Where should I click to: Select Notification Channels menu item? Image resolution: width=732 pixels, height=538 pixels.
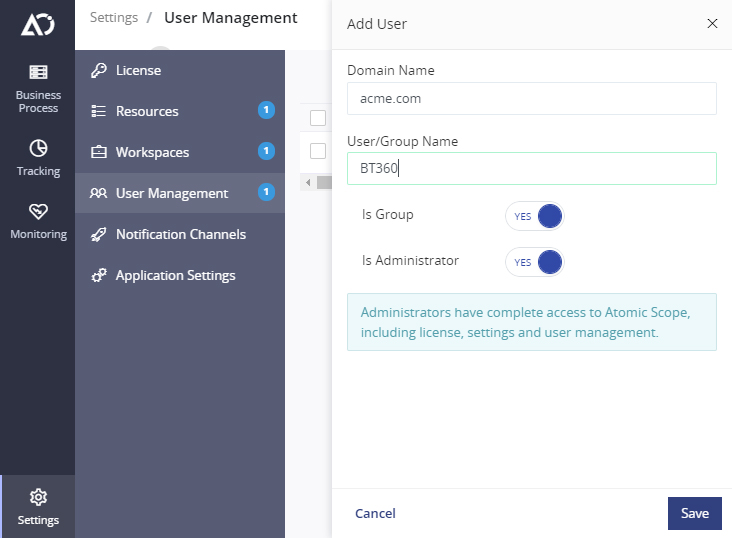pyautogui.click(x=180, y=234)
